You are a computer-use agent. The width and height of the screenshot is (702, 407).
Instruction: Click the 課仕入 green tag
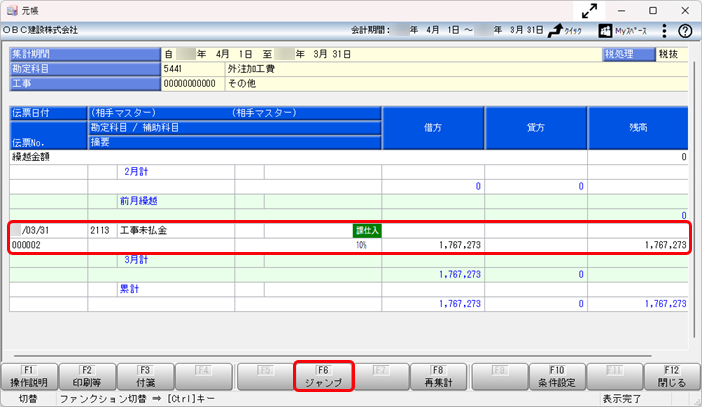pos(367,231)
